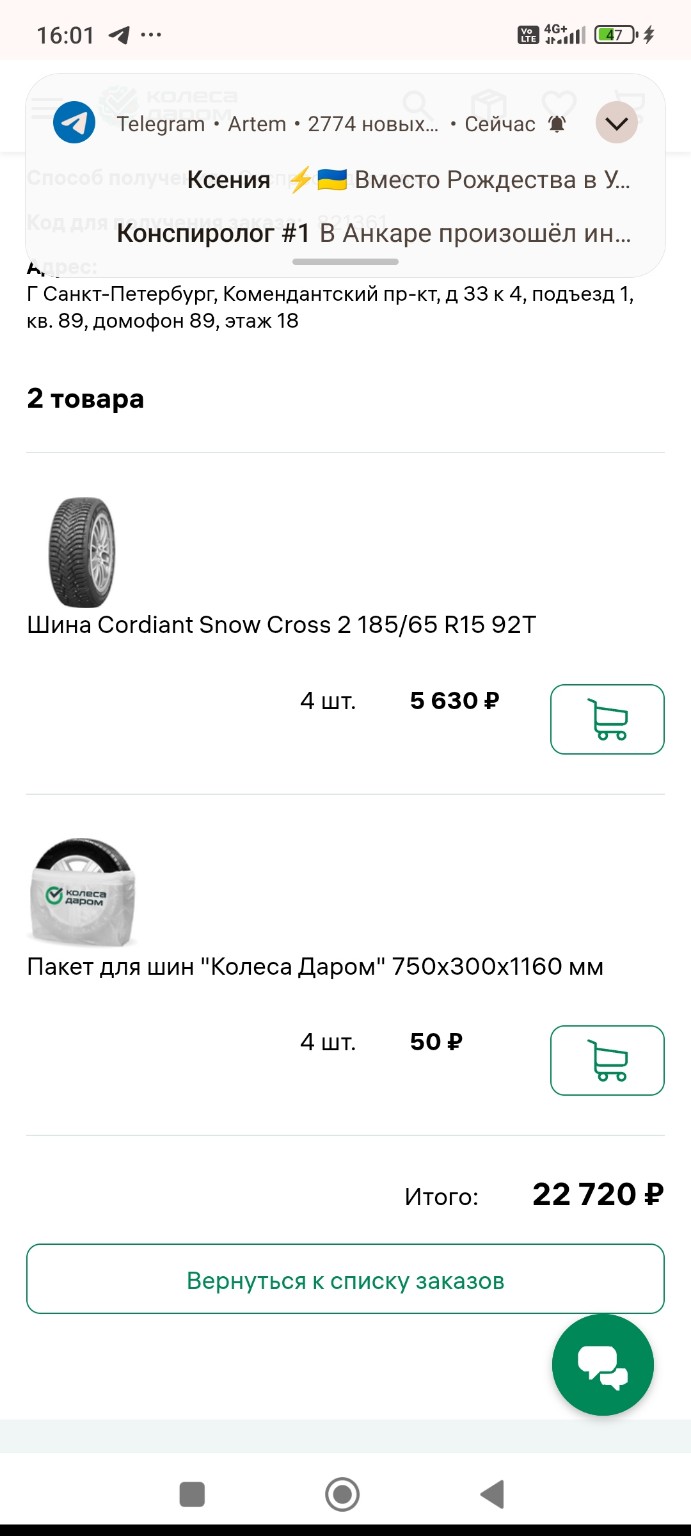
Task: Select the Cordiant Snow Cross product title
Action: coord(281,624)
